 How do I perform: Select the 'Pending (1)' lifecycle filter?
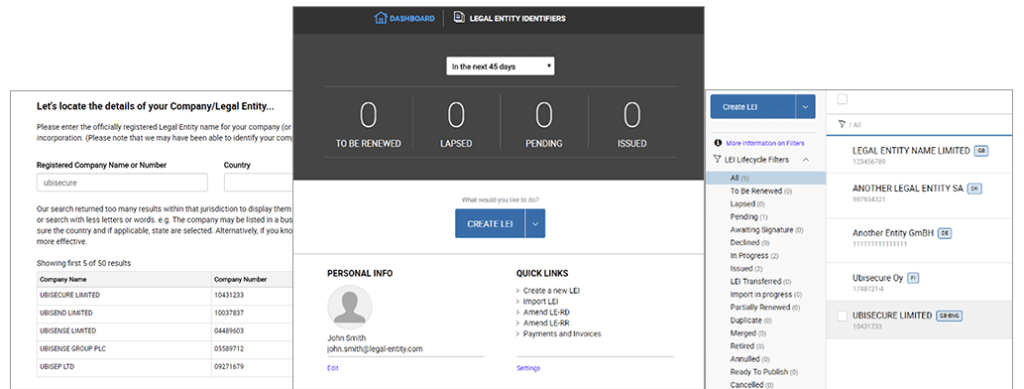point(749,217)
